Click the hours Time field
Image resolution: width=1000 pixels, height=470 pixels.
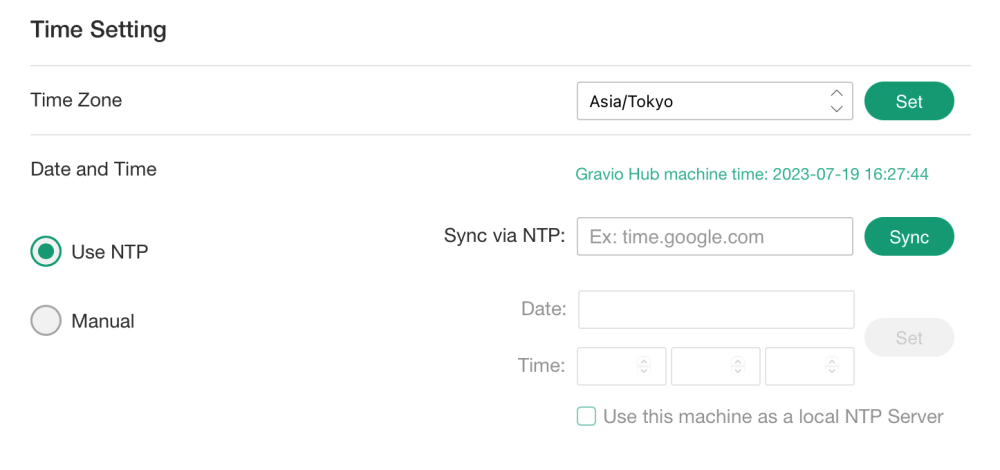610,366
